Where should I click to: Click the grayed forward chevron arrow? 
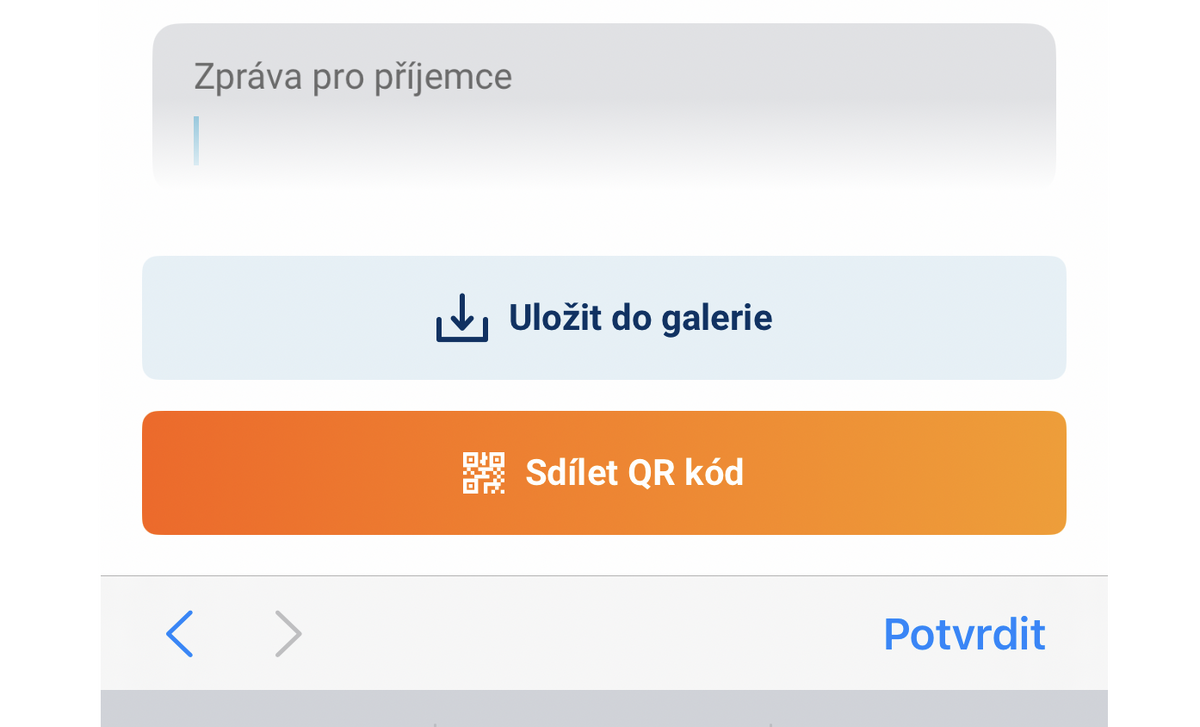pos(288,634)
